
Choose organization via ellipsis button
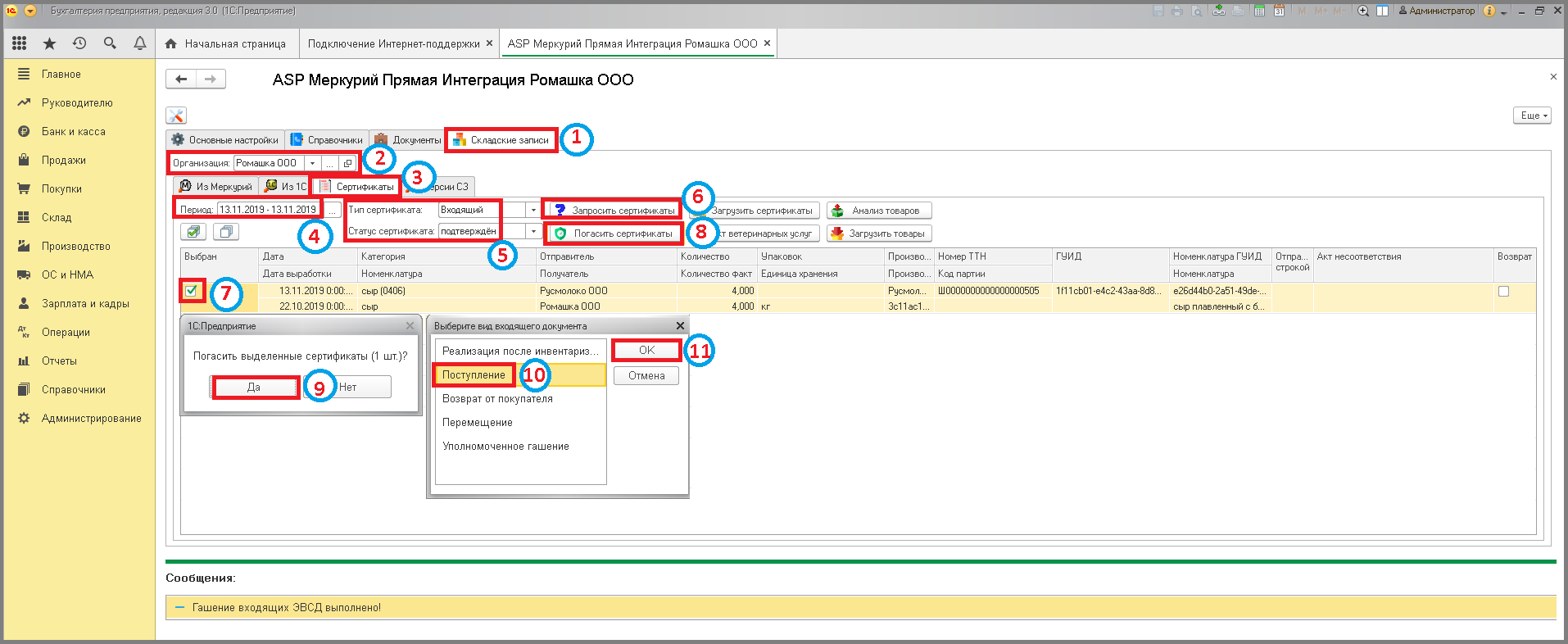tap(330, 163)
